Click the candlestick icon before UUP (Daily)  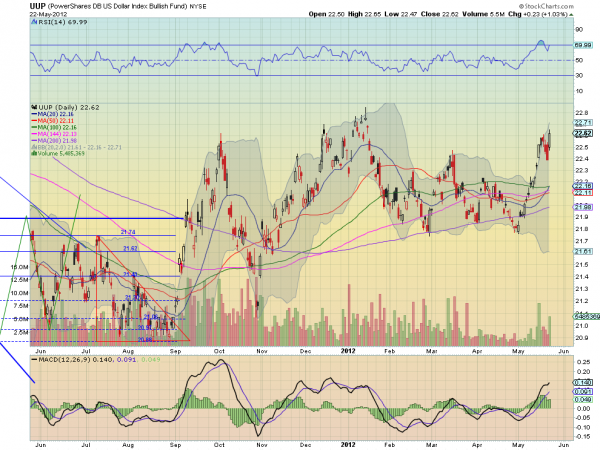(34, 108)
